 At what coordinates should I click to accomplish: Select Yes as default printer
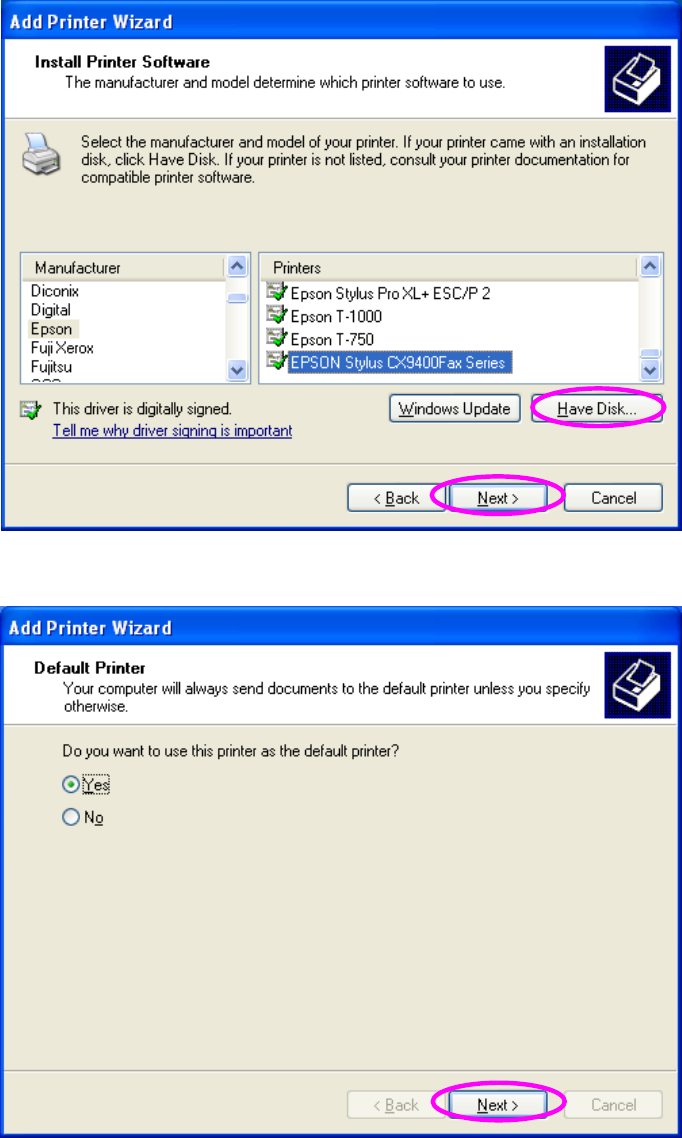point(70,785)
